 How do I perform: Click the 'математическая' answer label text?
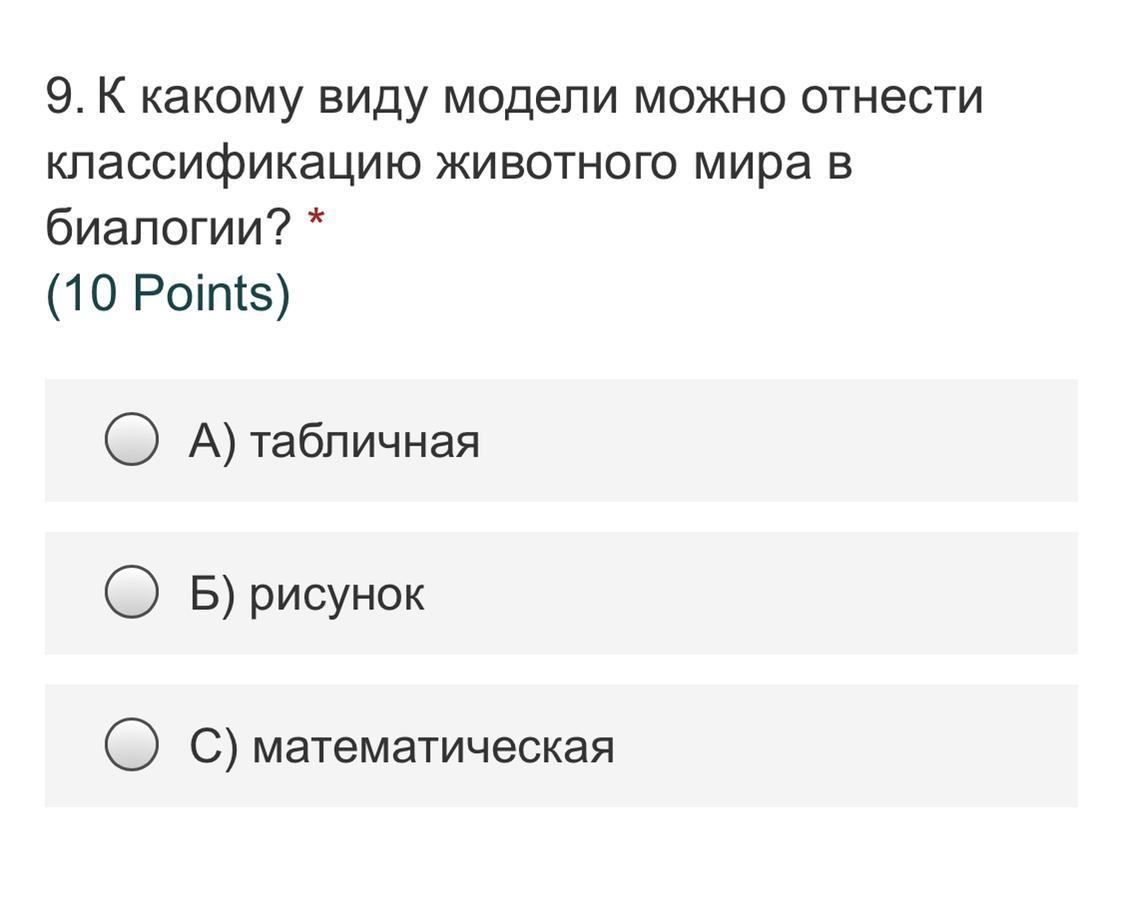(434, 747)
